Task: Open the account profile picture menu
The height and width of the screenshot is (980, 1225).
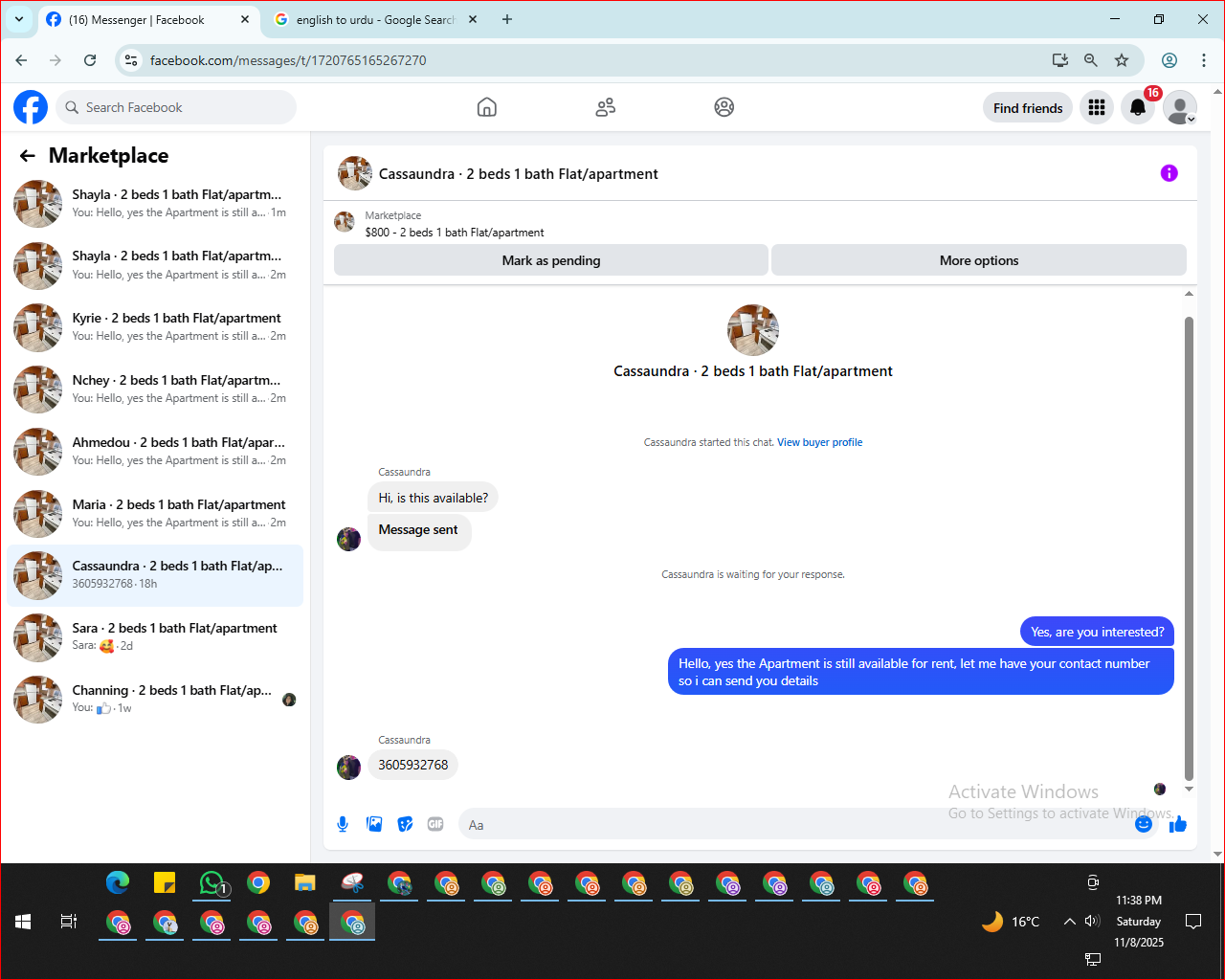Action: click(x=1180, y=107)
